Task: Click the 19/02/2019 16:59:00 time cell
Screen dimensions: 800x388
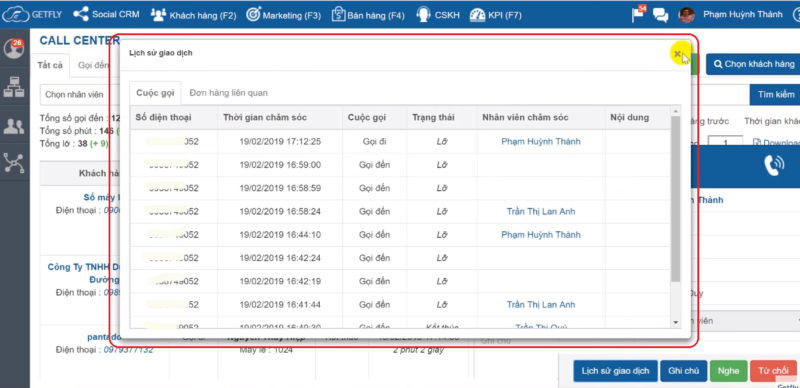Action: (x=280, y=165)
